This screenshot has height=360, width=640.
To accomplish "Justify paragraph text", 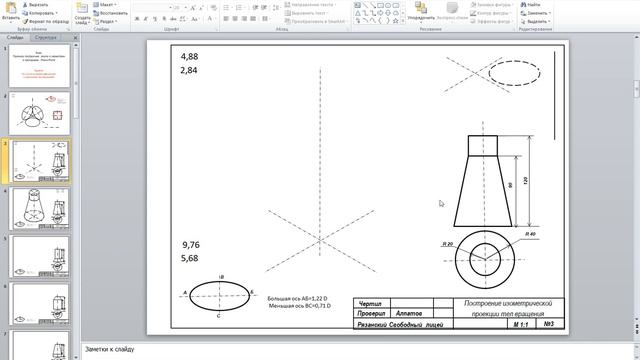I will pos(253,19).
